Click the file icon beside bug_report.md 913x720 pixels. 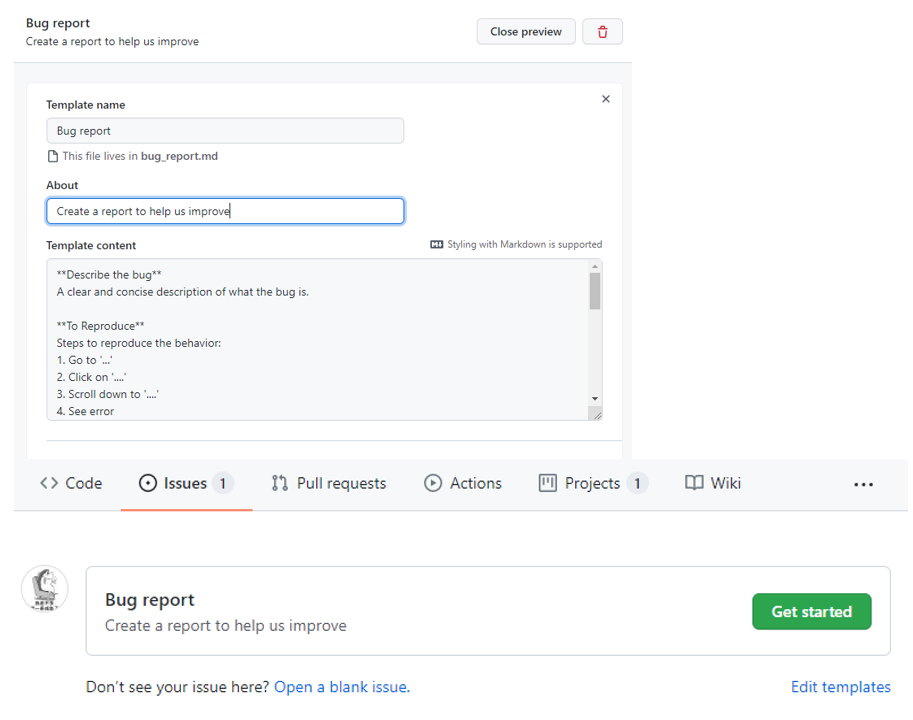[53, 156]
